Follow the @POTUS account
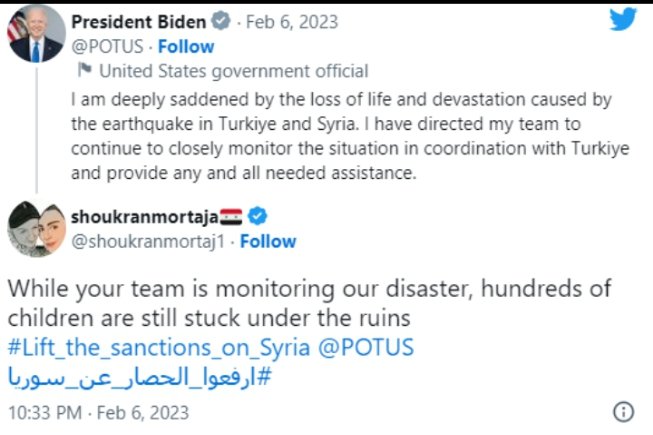The height and width of the screenshot is (435, 653). coord(187,46)
